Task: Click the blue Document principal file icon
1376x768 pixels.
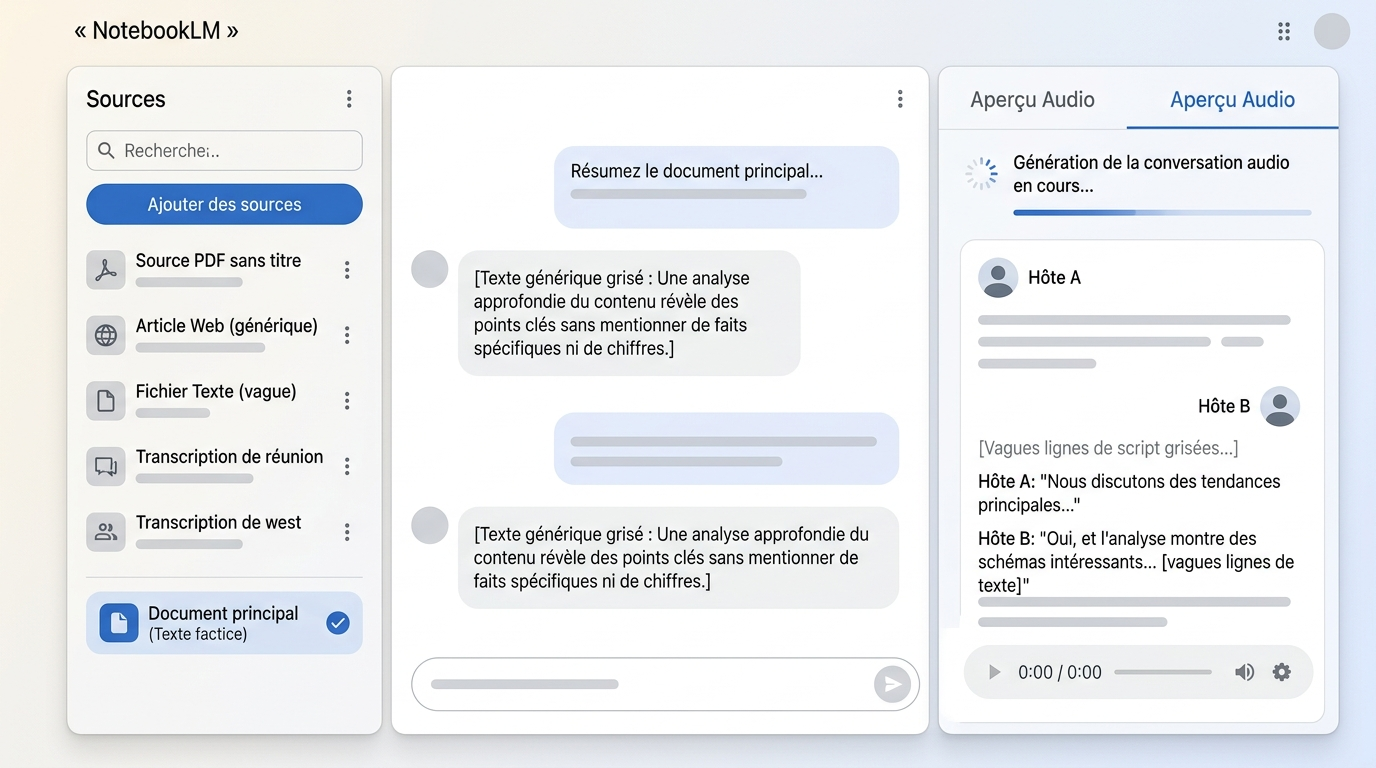Action: 119,623
